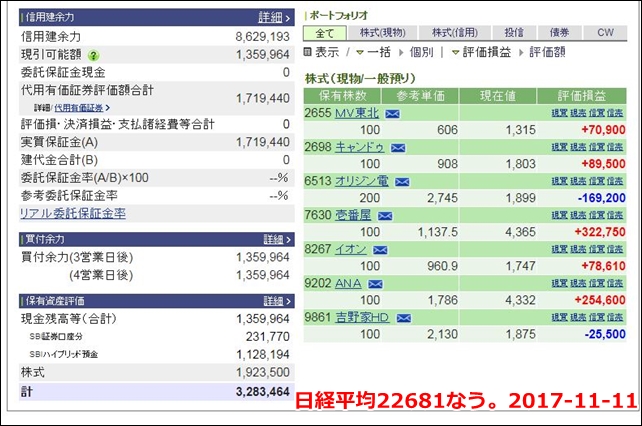
Task: Click the 株式(現物/一般預り) section heading
Action: coord(360,79)
